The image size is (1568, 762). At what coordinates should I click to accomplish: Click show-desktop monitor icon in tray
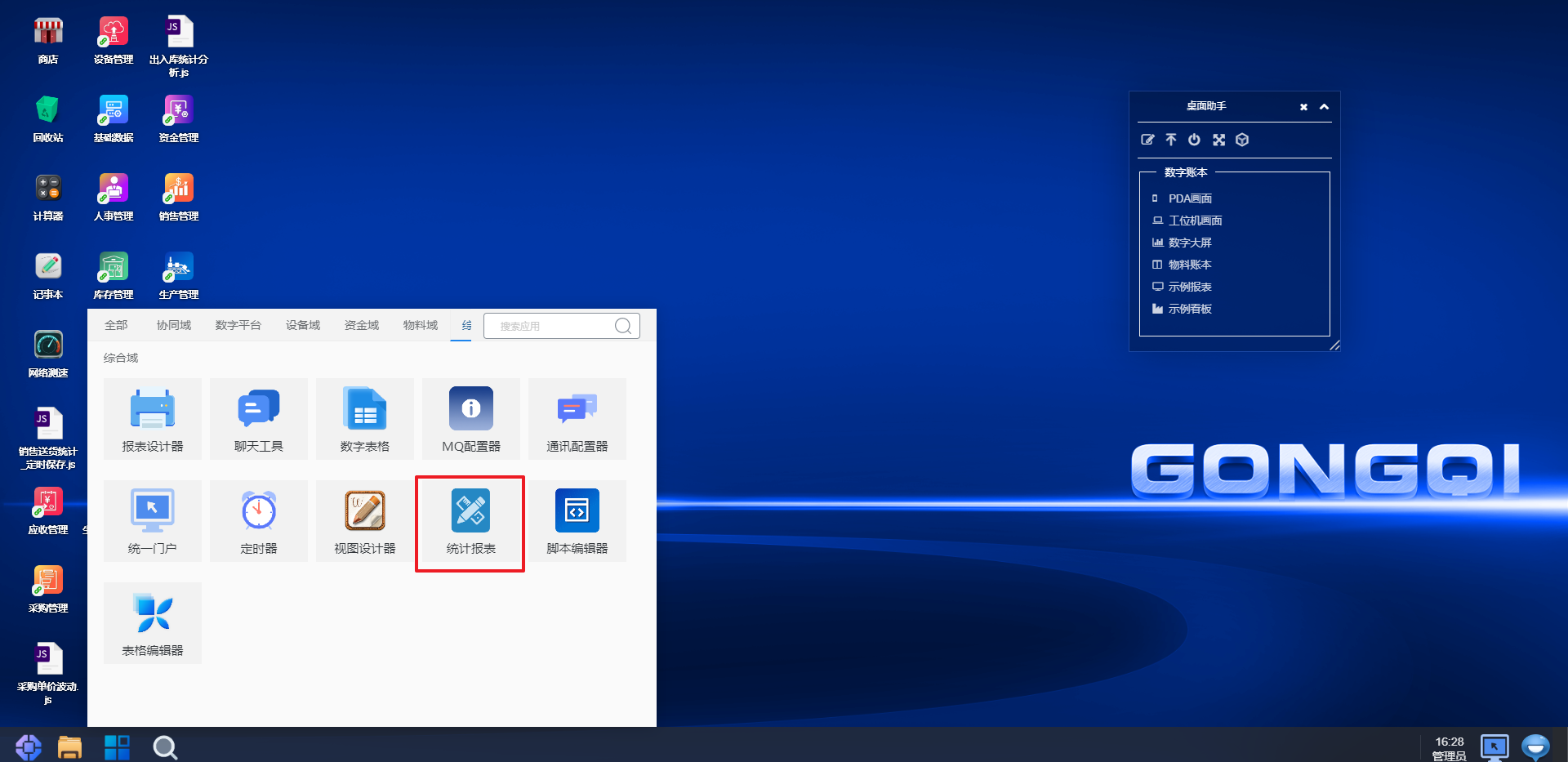[1494, 747]
